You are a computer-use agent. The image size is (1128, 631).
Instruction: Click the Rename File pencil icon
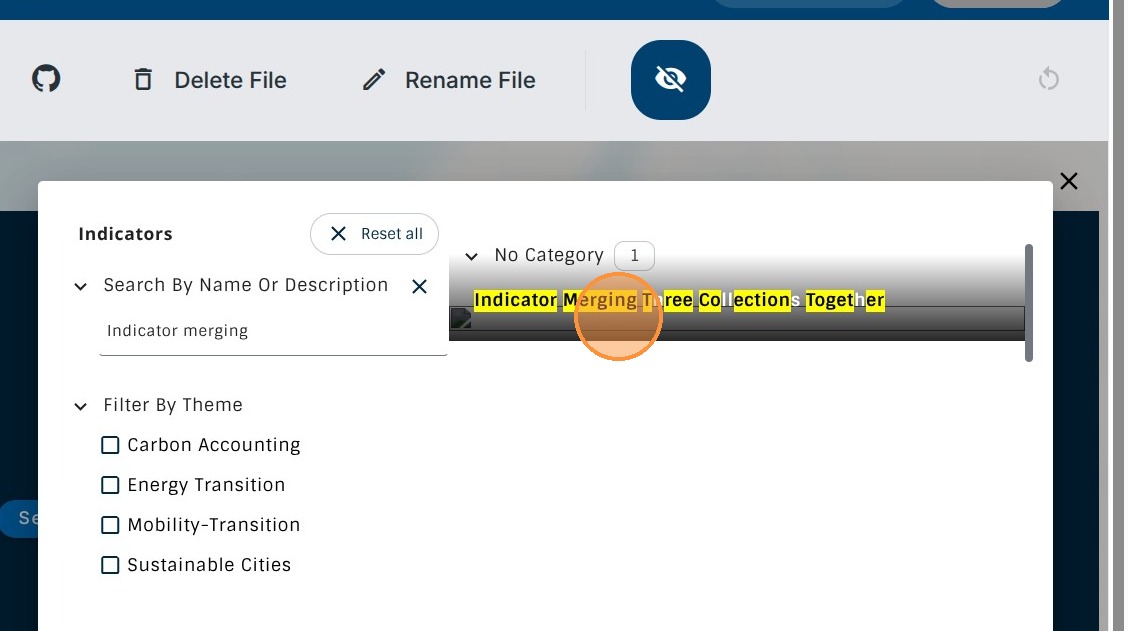tap(374, 80)
